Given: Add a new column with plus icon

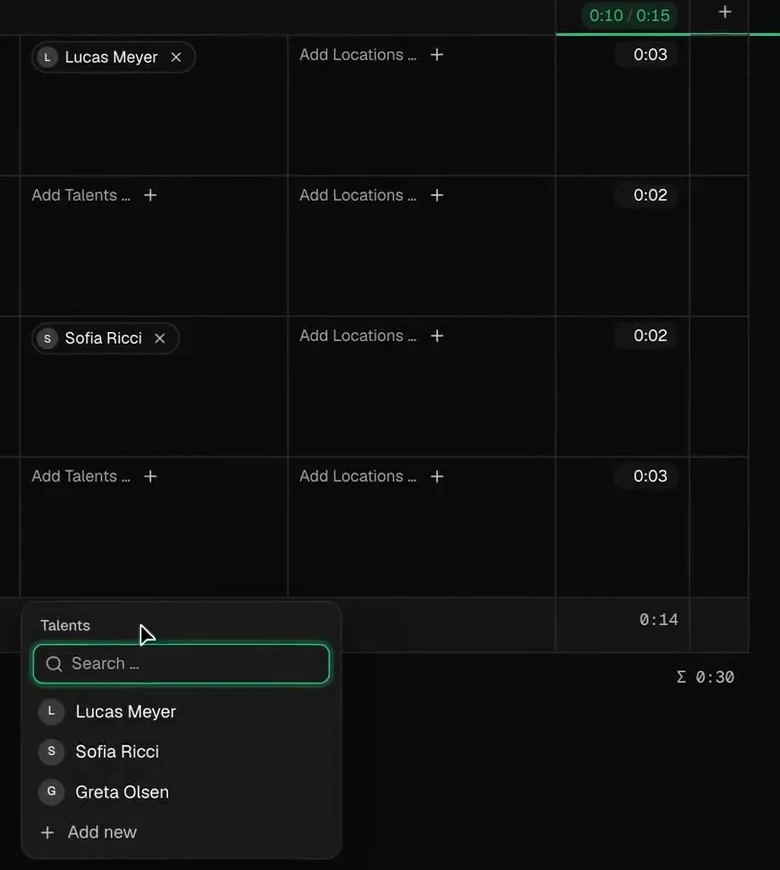Looking at the screenshot, I should [x=725, y=12].
